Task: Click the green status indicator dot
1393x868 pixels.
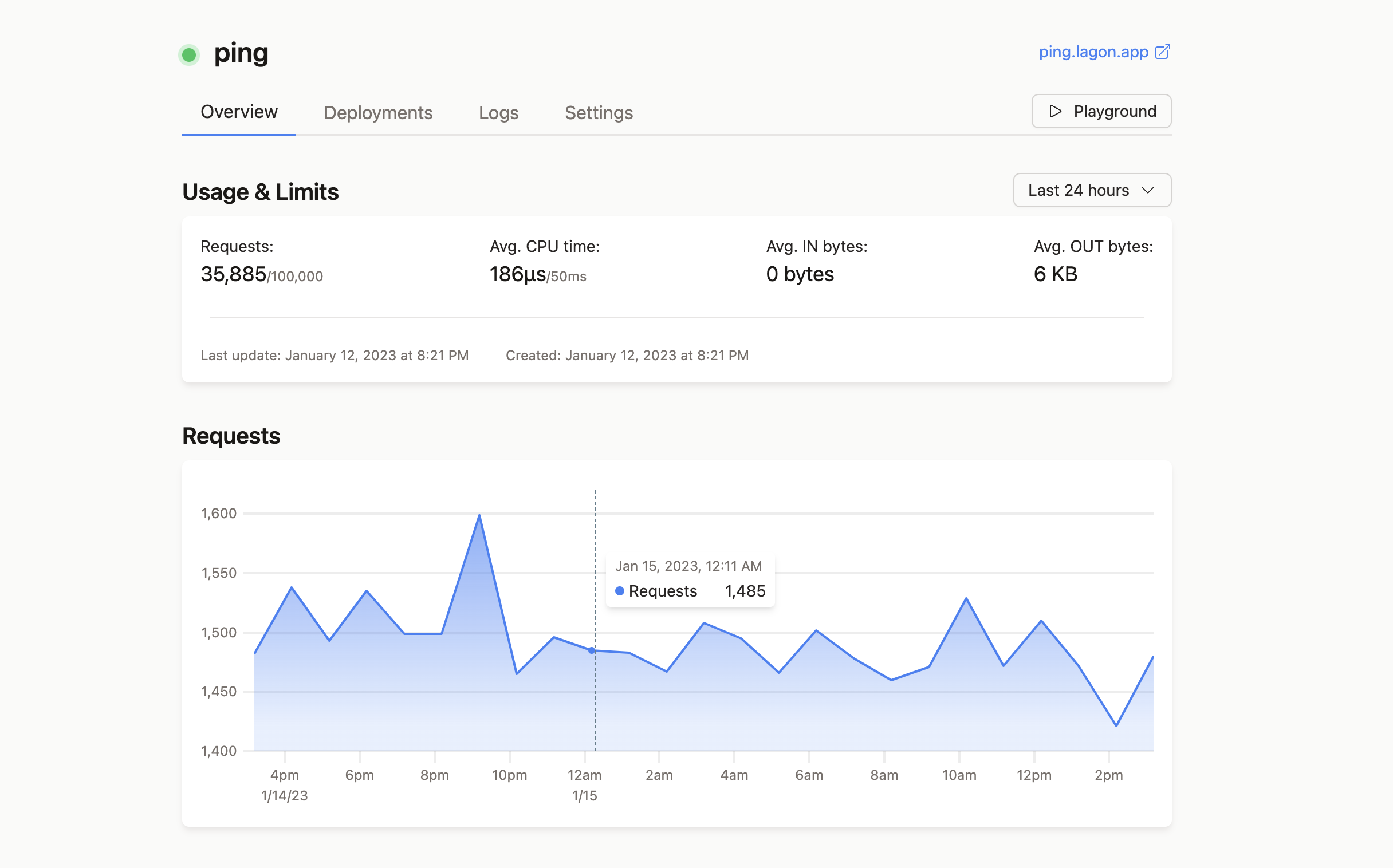Action: [x=189, y=55]
